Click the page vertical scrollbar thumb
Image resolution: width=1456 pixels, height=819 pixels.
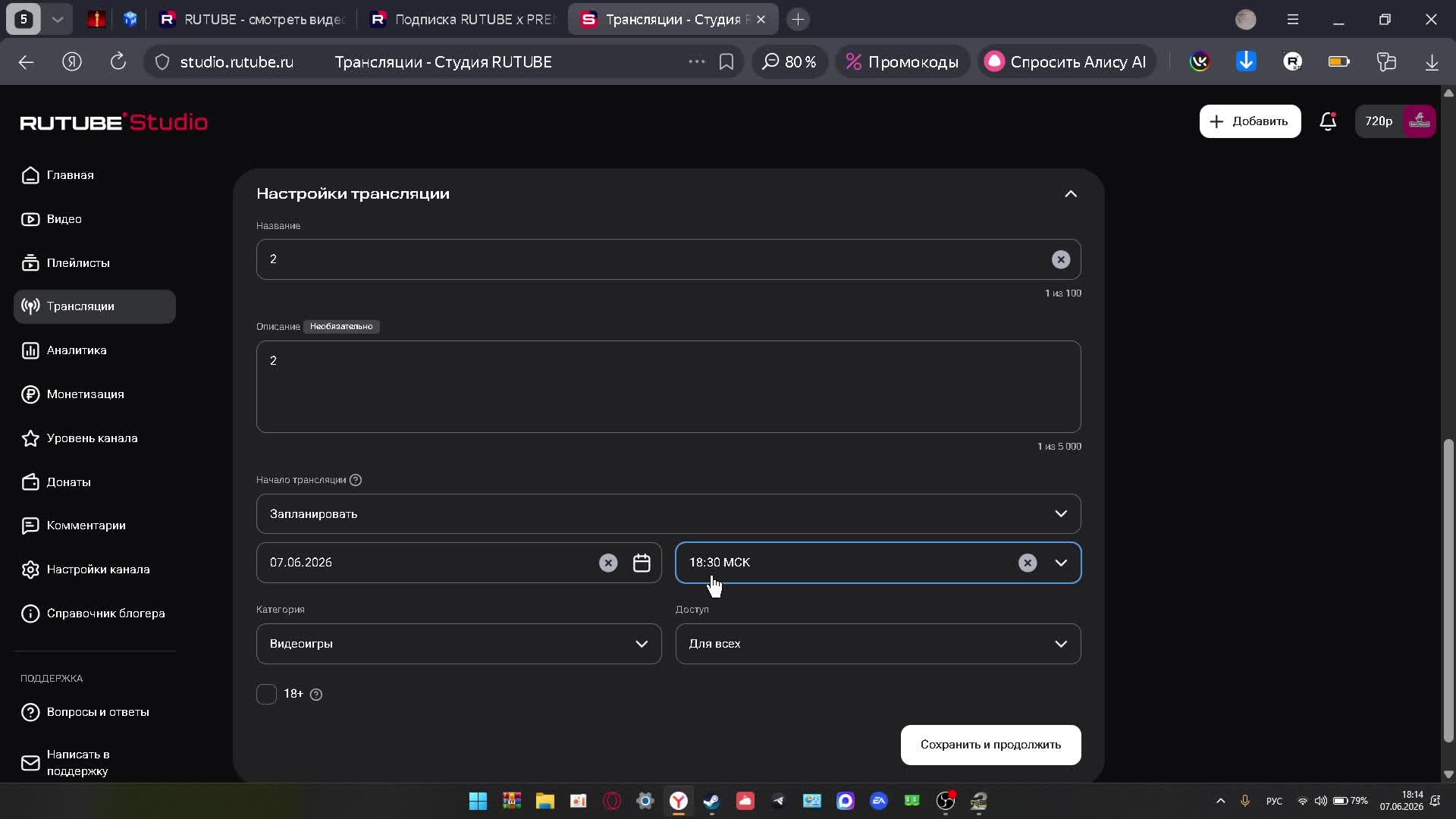[x=1448, y=590]
